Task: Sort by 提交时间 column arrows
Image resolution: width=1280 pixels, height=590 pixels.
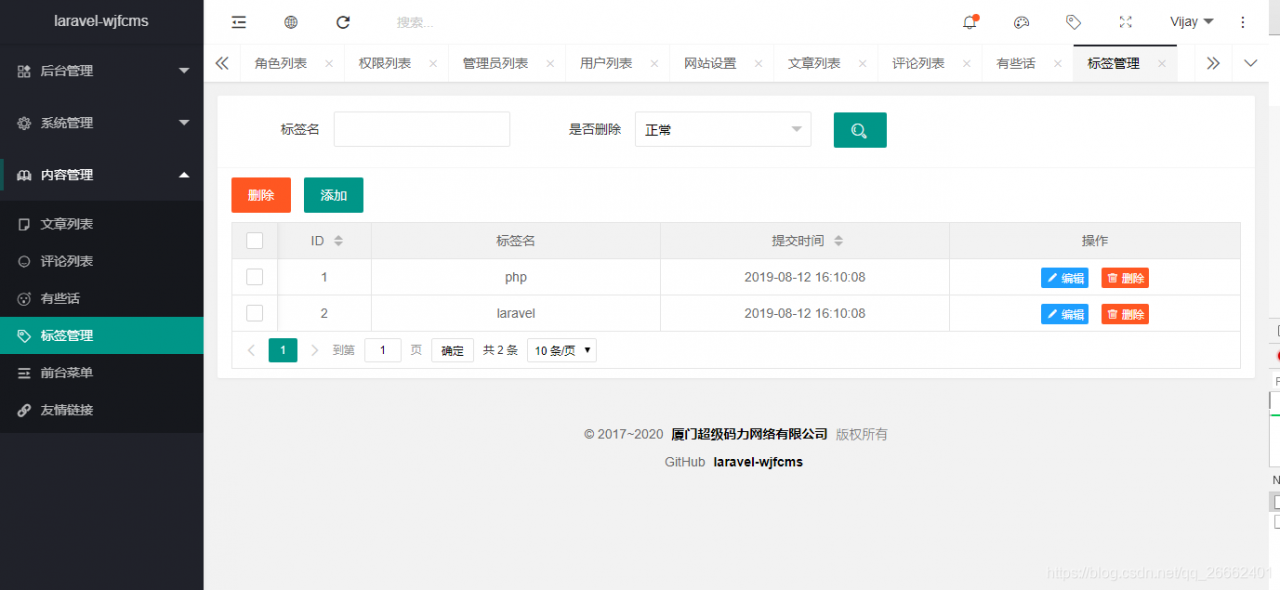Action: [838, 241]
